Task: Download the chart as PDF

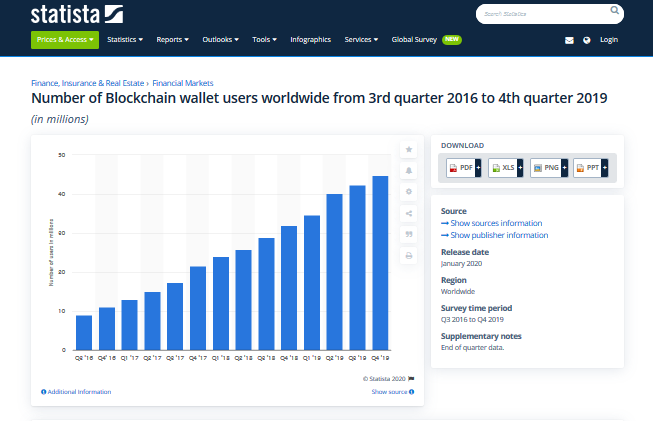Action: (464, 167)
